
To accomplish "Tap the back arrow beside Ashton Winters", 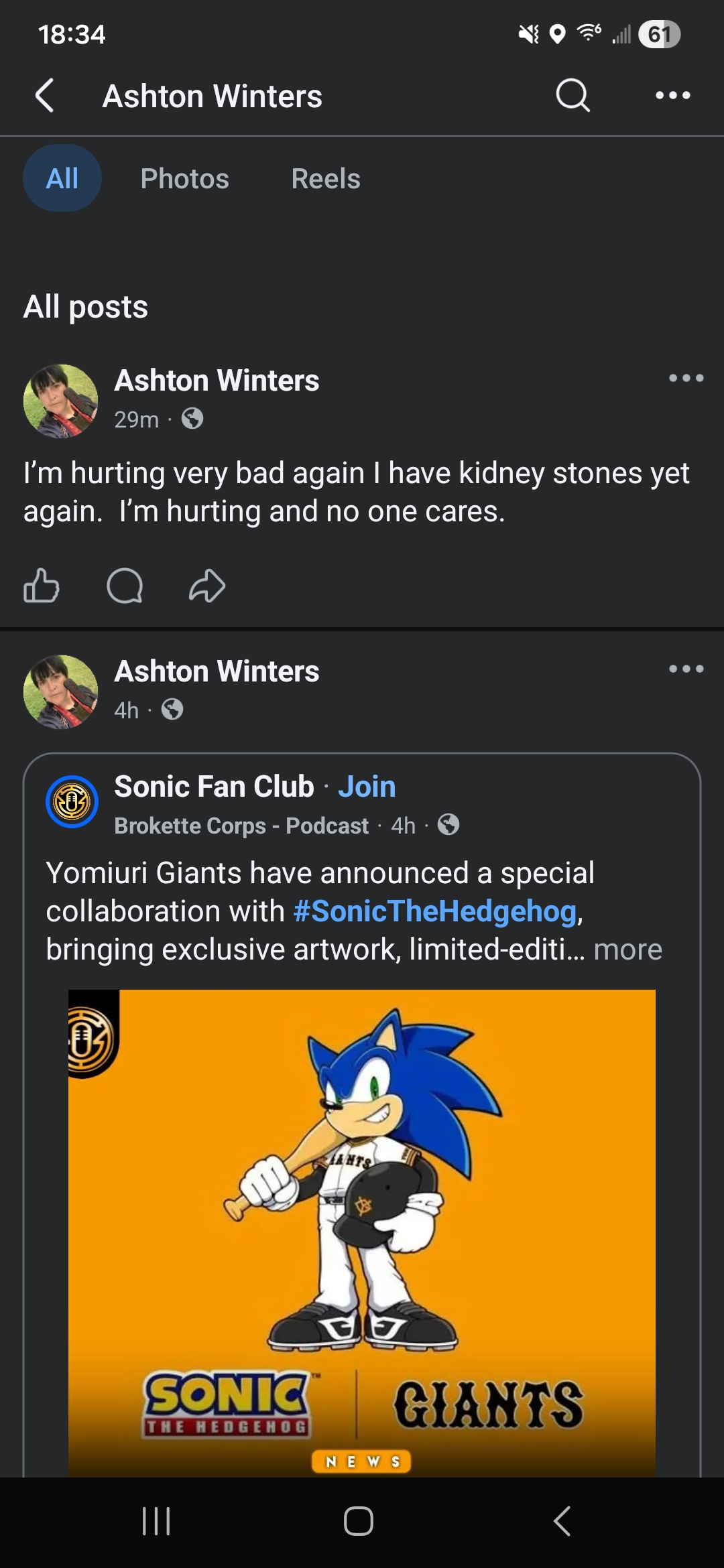I will (44, 95).
